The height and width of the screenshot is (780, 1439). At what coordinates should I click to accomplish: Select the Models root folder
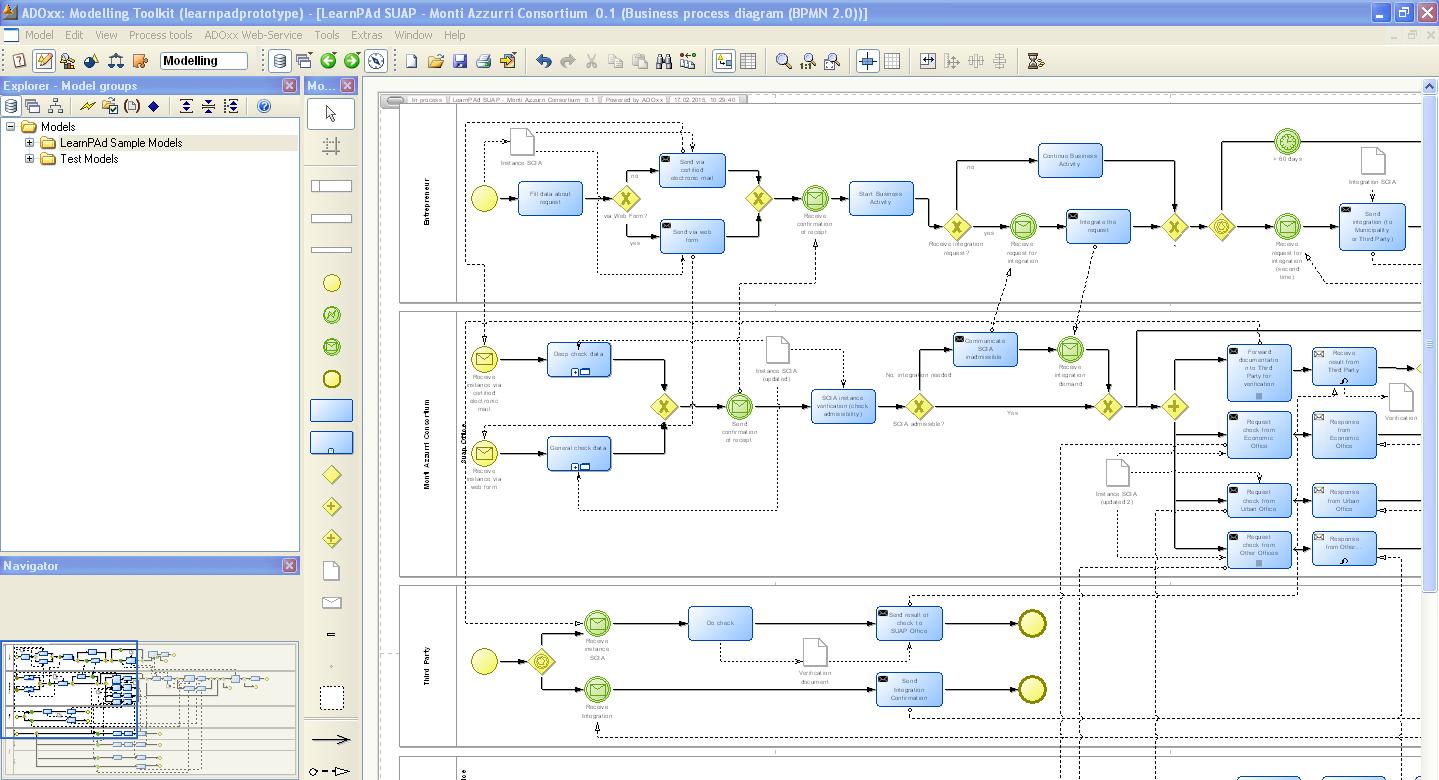tap(58, 127)
